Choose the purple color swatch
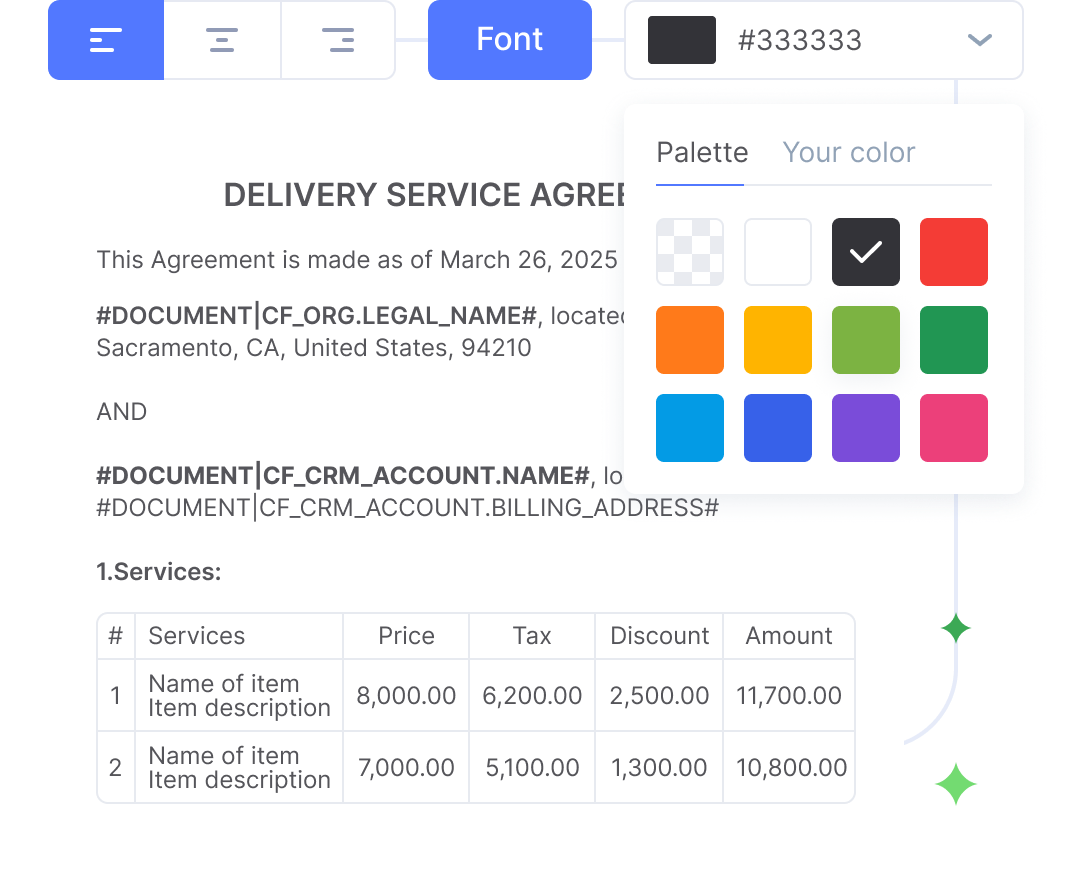1072x878 pixels. (866, 428)
